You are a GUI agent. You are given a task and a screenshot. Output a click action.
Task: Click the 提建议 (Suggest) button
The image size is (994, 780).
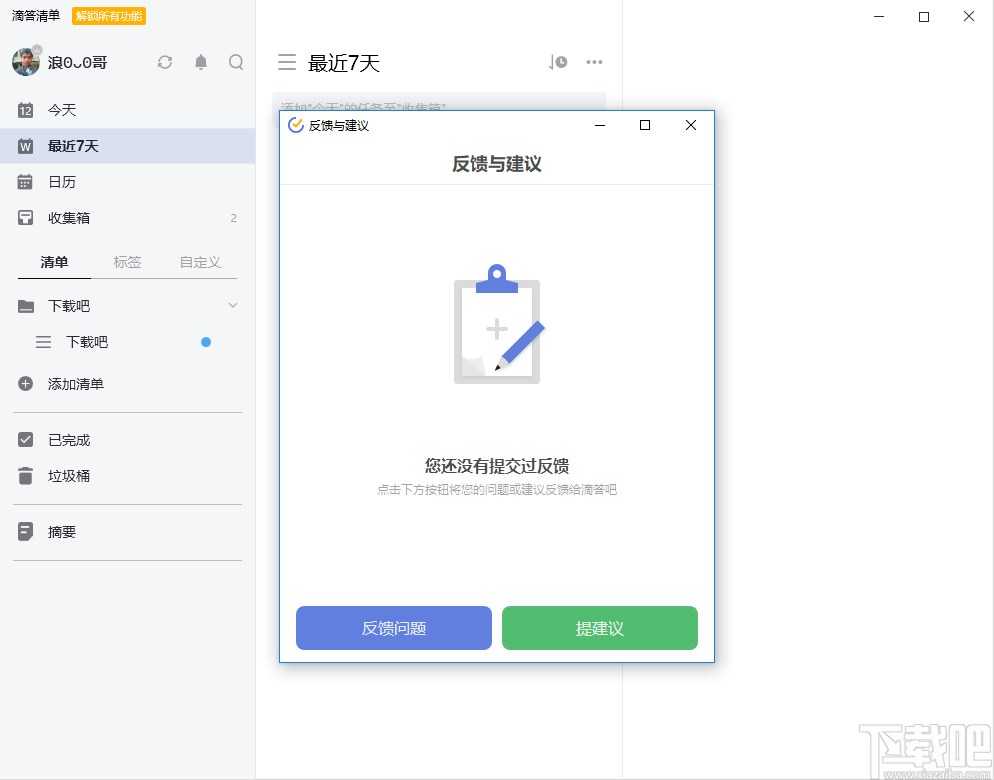tap(599, 628)
